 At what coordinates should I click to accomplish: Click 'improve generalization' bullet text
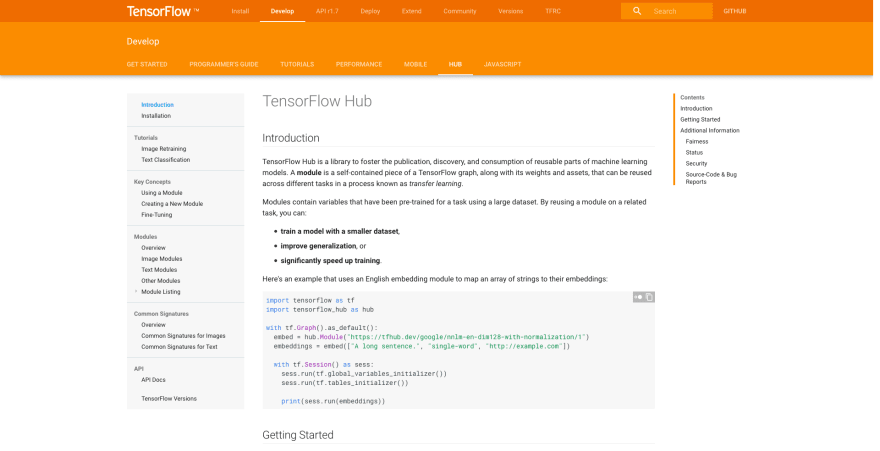318,246
